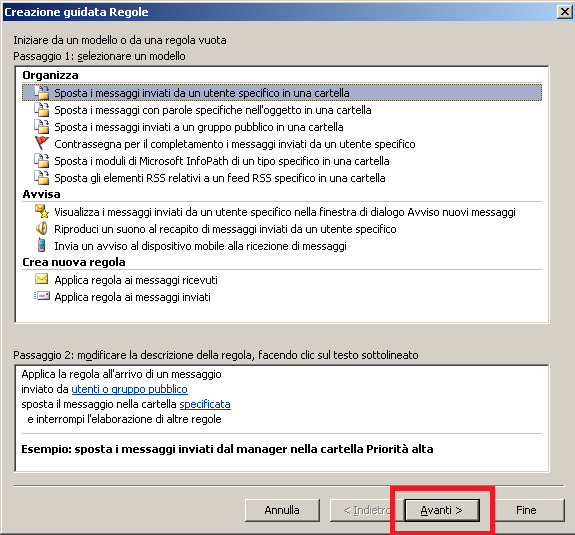Click folder icon beside RSS feed rule
575x535 pixels.
tap(42, 177)
